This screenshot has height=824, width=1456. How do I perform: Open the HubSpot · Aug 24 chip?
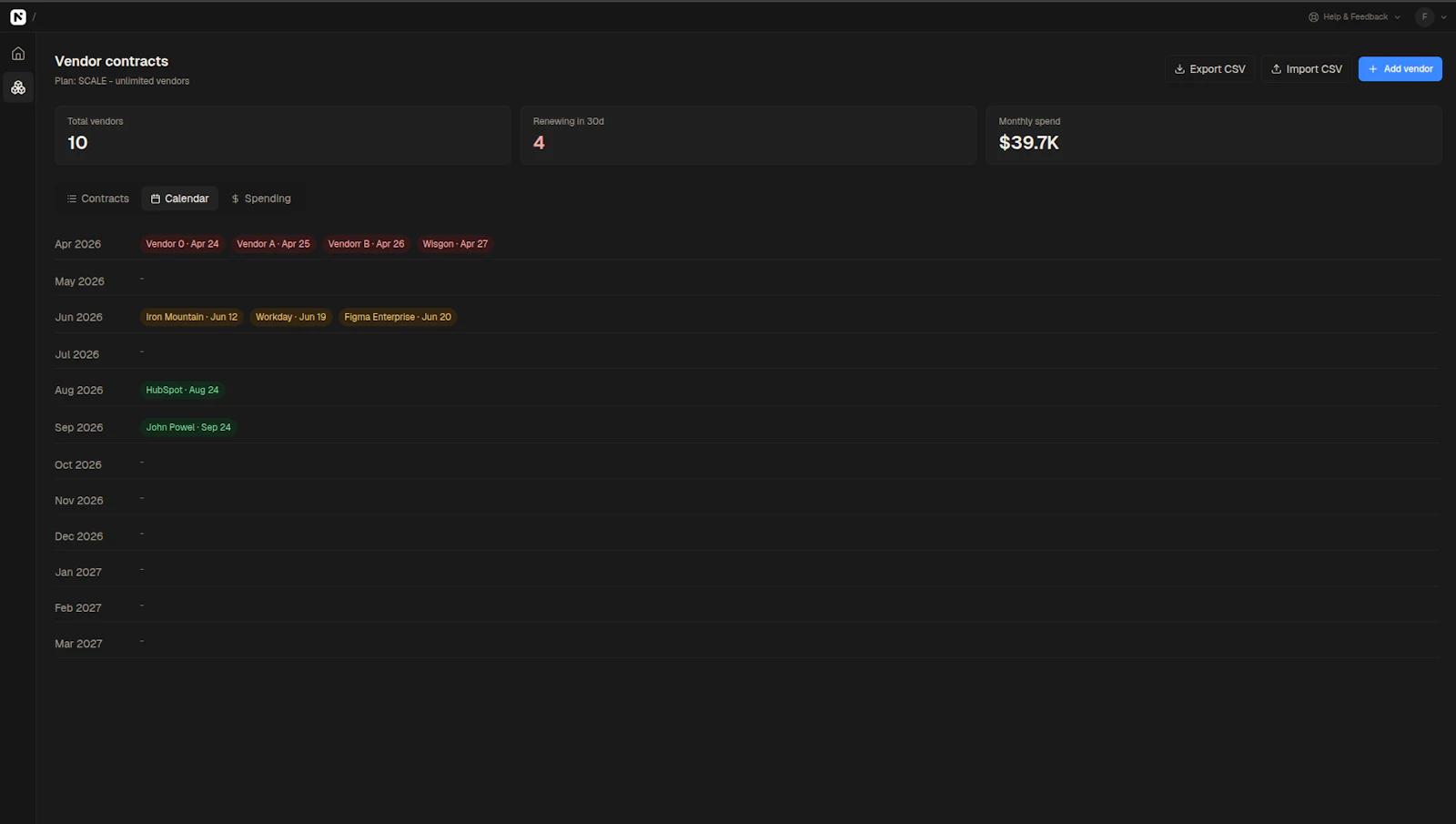pos(182,390)
